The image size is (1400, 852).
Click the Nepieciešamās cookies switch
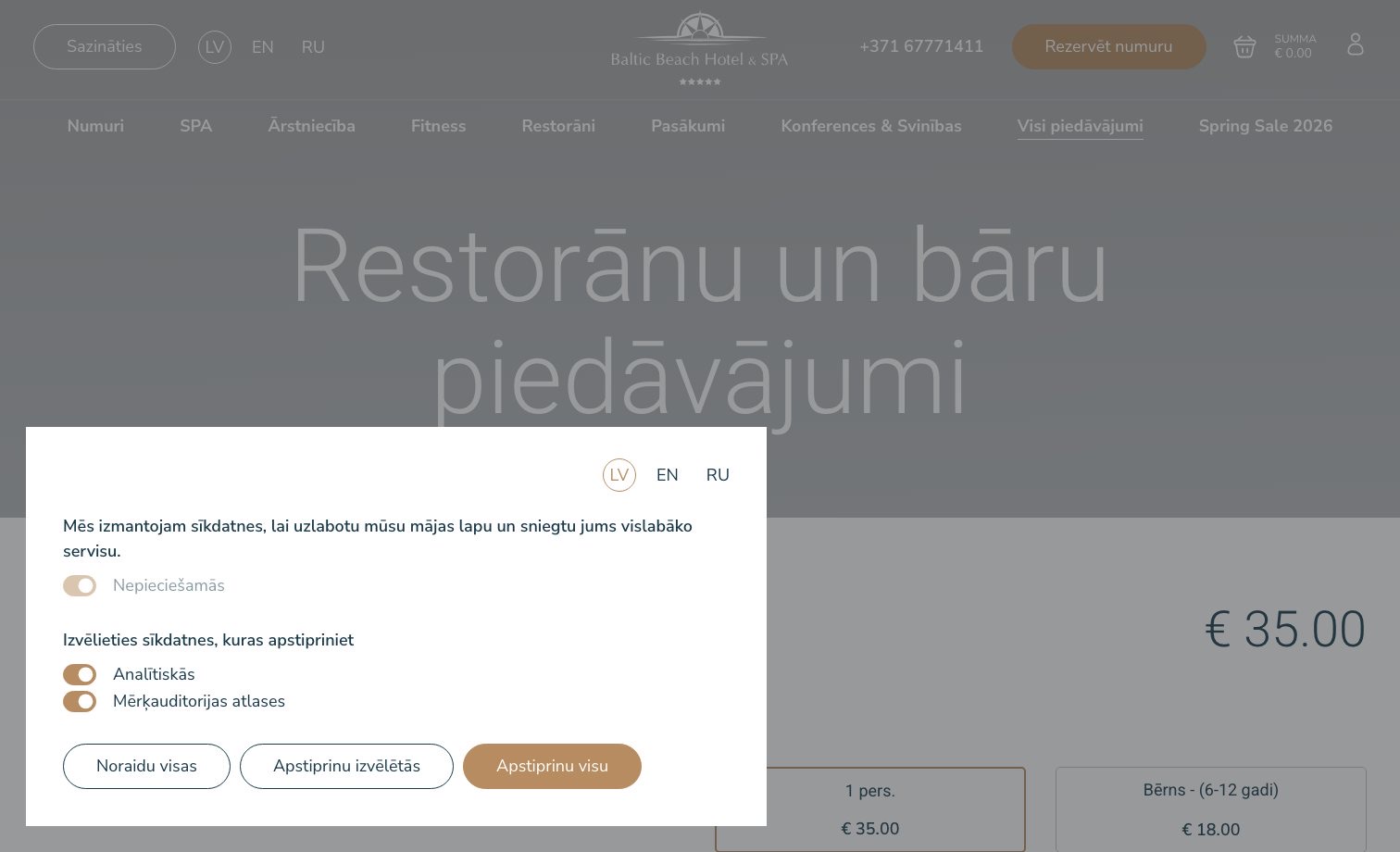pos(80,585)
